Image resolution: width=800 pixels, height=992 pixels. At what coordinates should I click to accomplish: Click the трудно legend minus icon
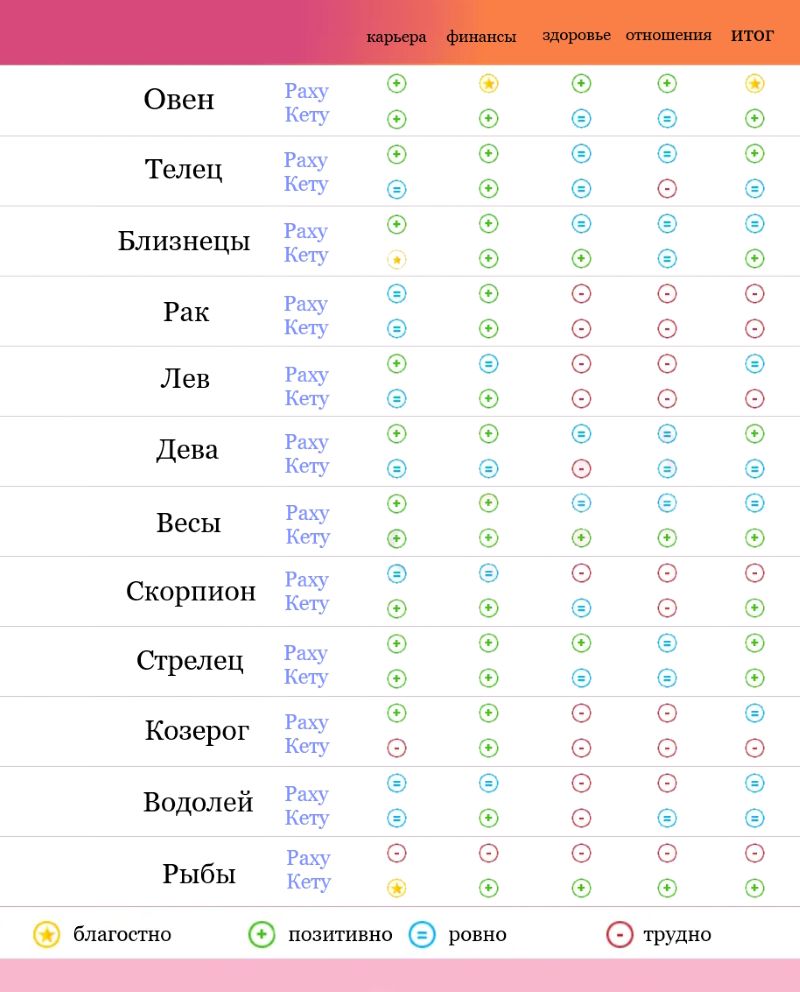point(620,935)
